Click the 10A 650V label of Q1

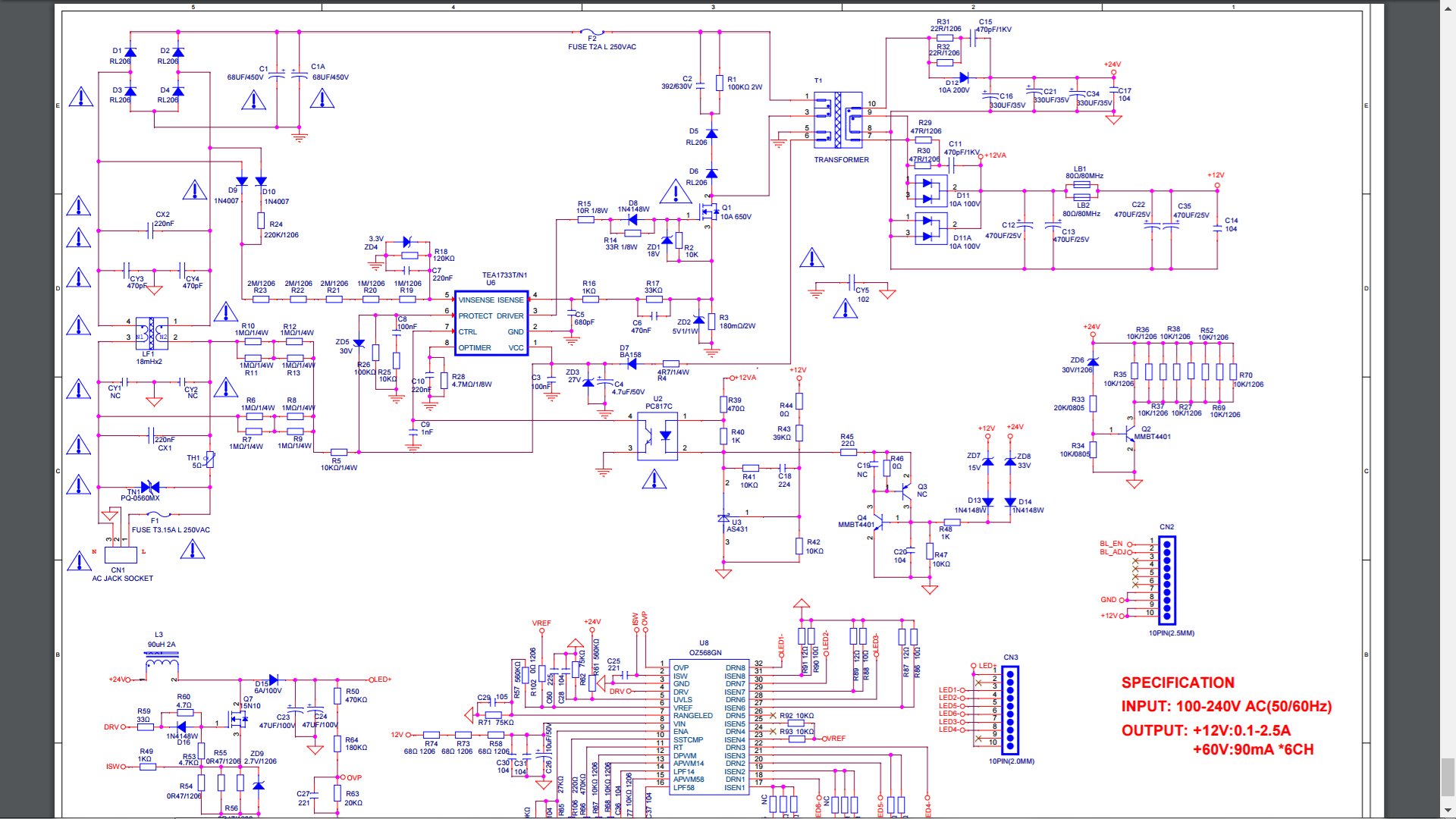click(736, 217)
